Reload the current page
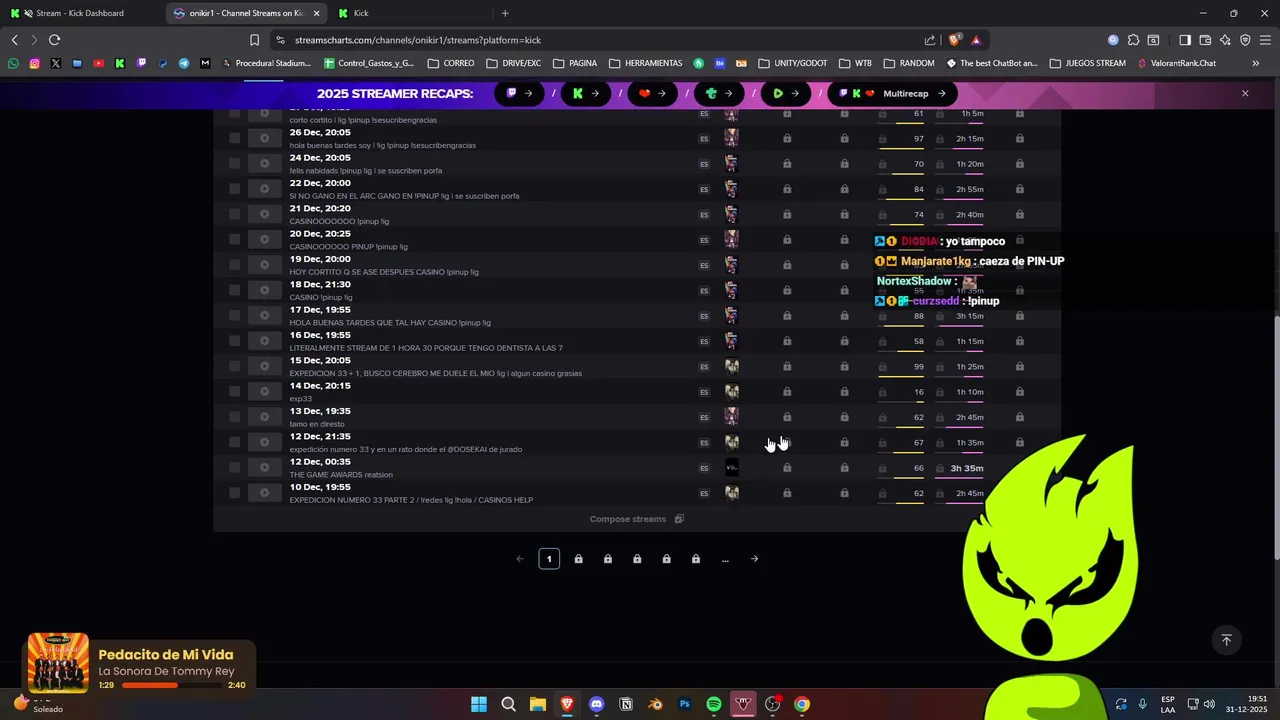Viewport: 1280px width, 720px height. pyautogui.click(x=54, y=40)
